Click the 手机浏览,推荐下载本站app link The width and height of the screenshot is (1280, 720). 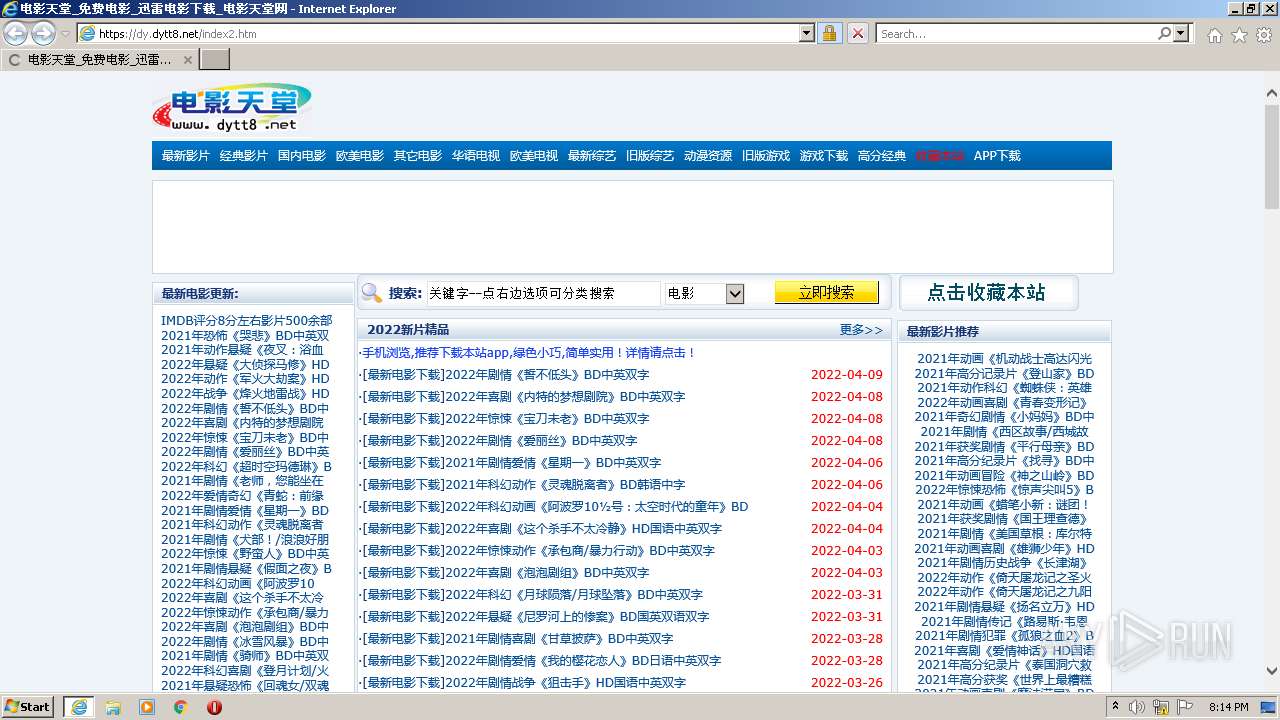click(528, 353)
